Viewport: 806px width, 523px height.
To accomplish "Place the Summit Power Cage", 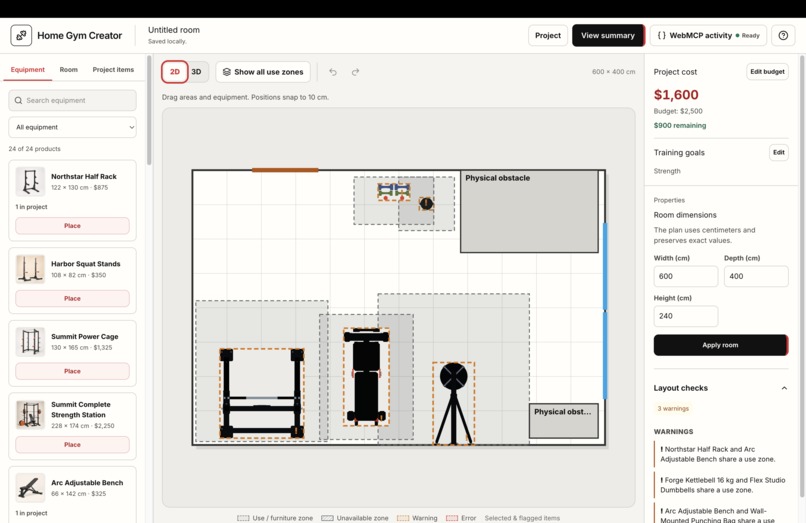I will pos(72,371).
